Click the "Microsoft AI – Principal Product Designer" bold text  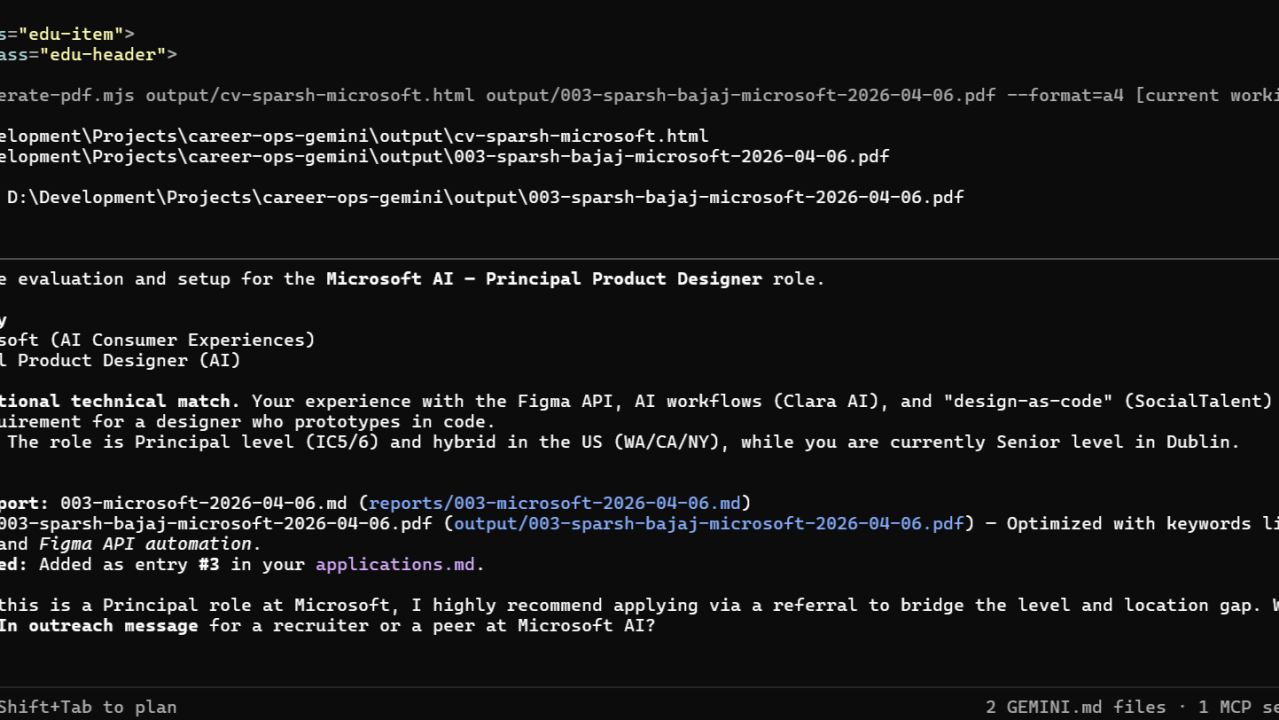[544, 279]
